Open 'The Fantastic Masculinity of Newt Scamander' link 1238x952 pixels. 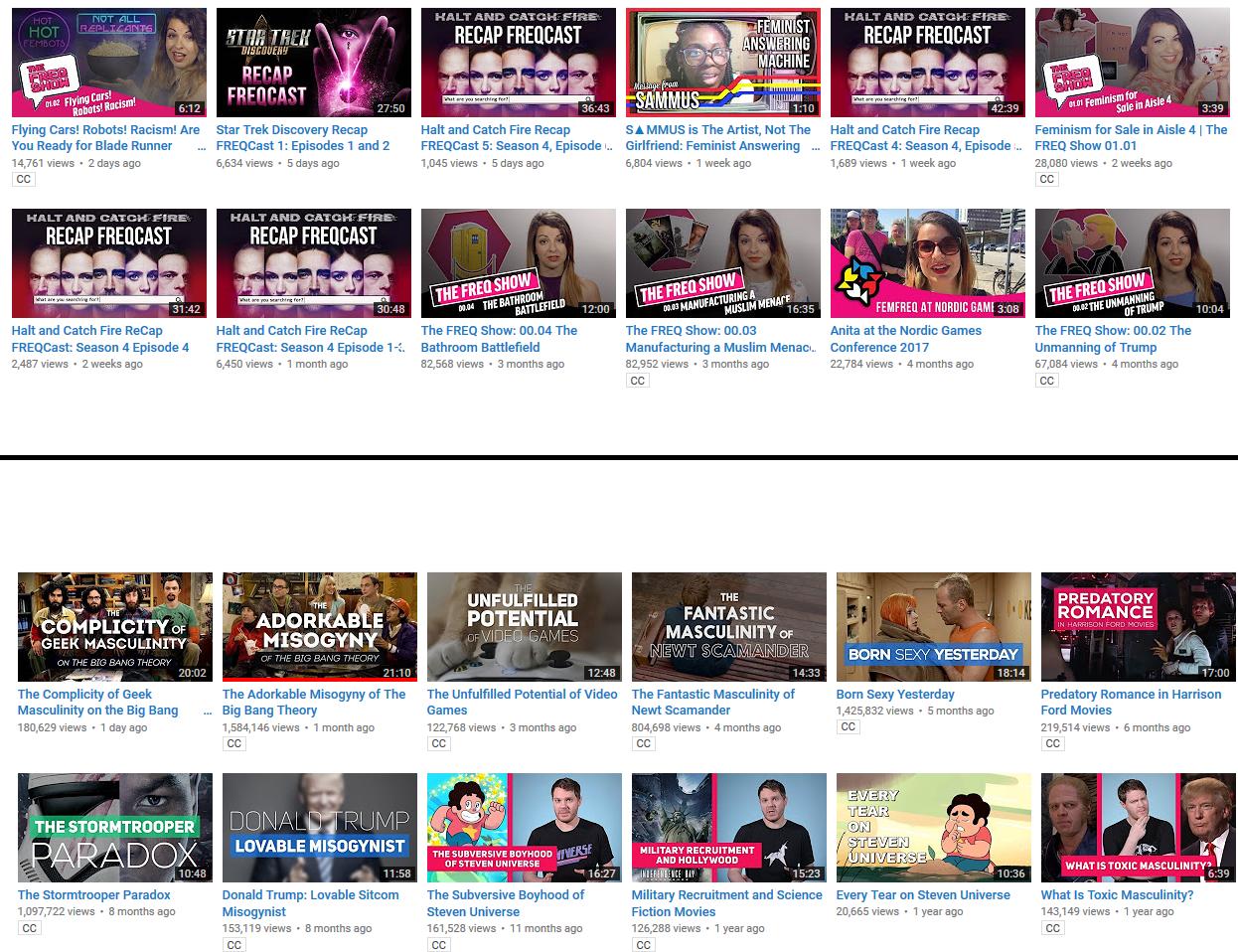pyautogui.click(x=713, y=703)
